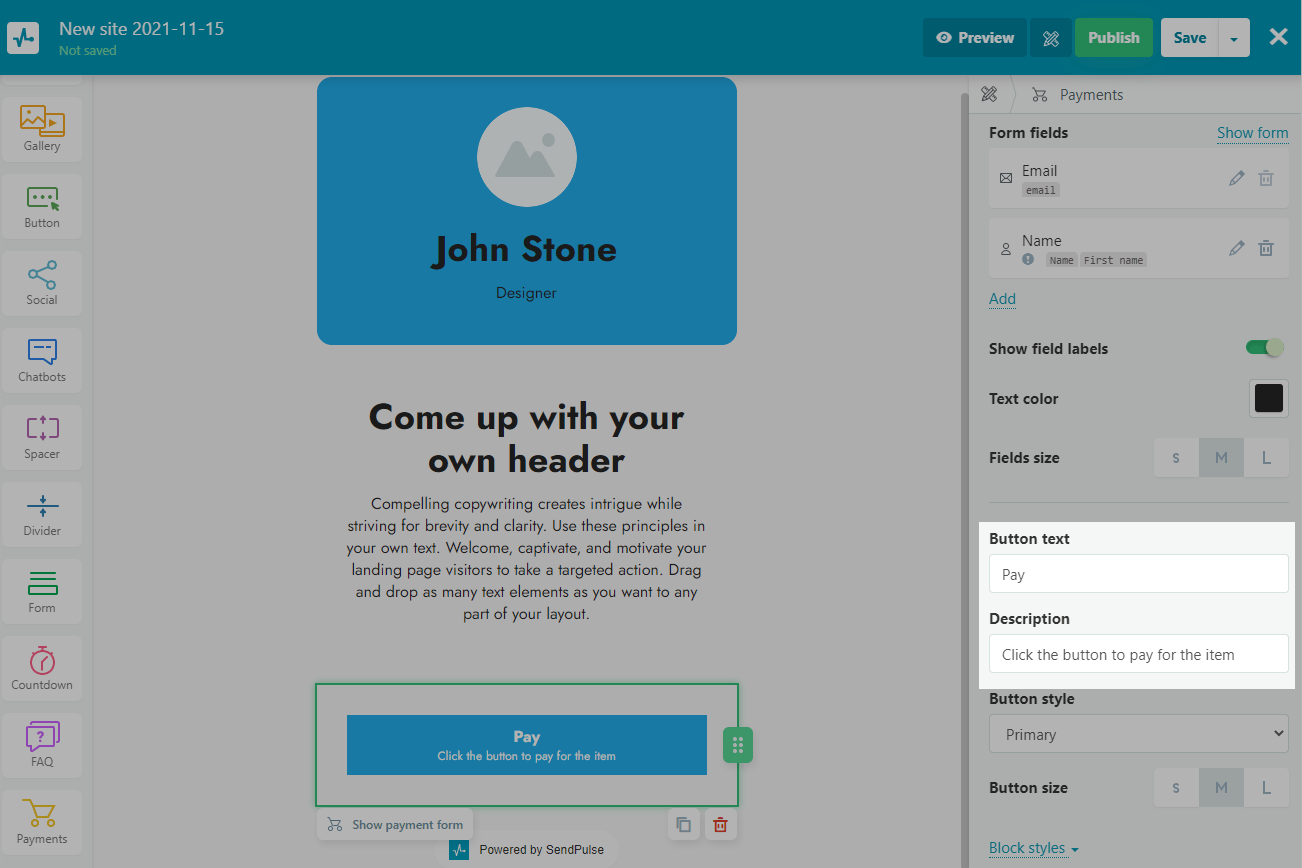Select Payments breadcrumb tab

click(1078, 94)
